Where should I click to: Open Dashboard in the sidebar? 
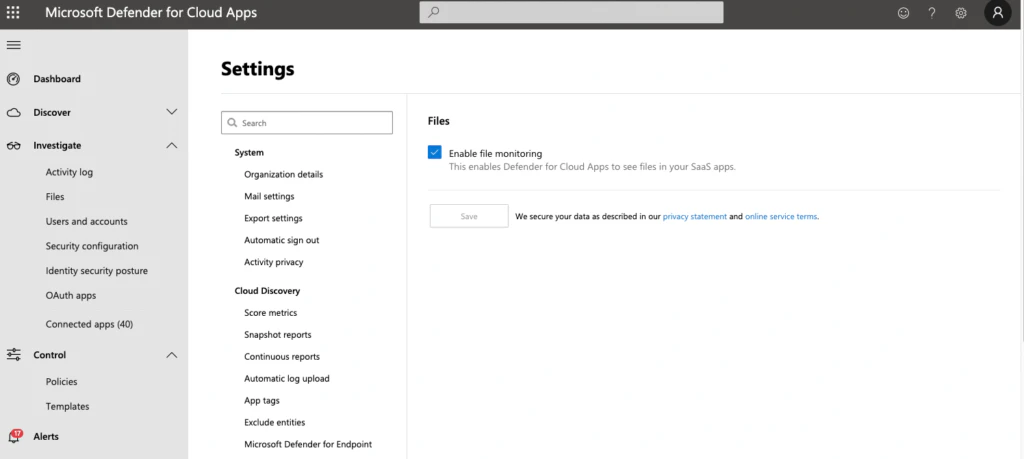tap(57, 79)
